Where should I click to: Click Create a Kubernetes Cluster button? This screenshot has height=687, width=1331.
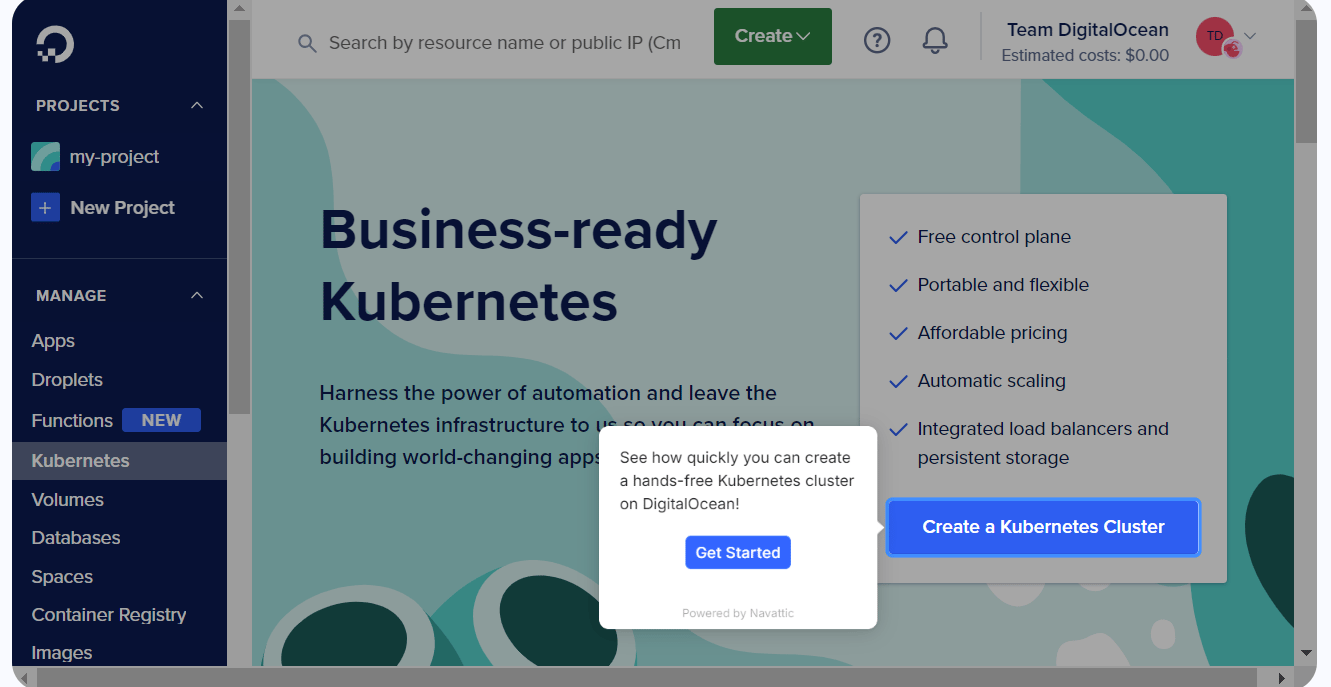[x=1043, y=527]
